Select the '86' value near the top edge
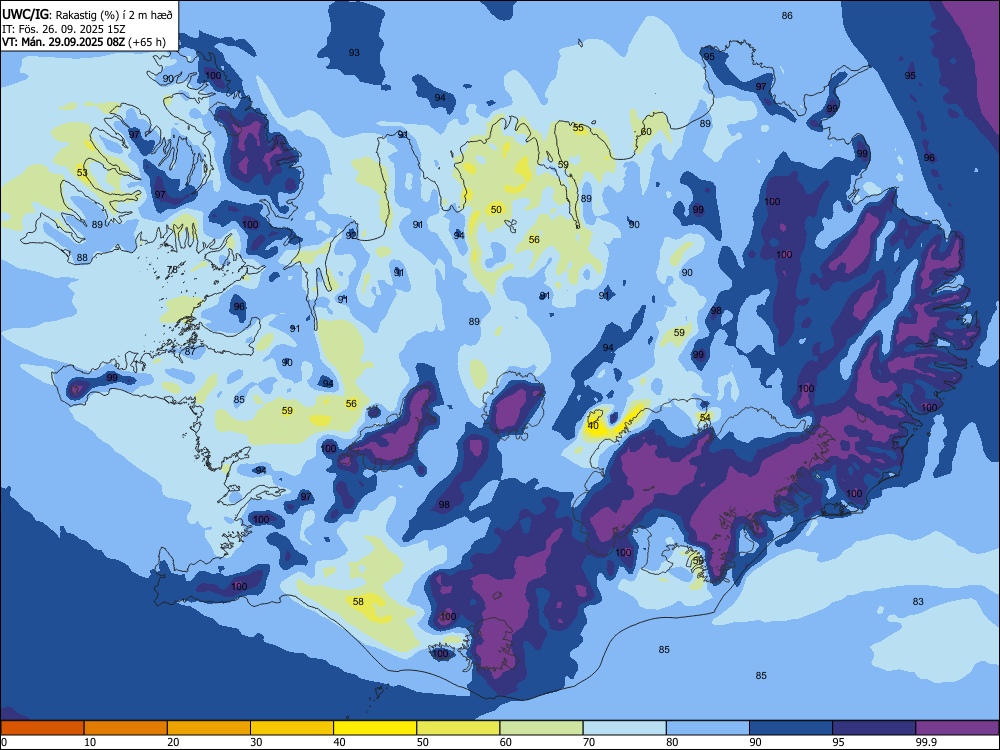The image size is (1000, 750). [787, 15]
